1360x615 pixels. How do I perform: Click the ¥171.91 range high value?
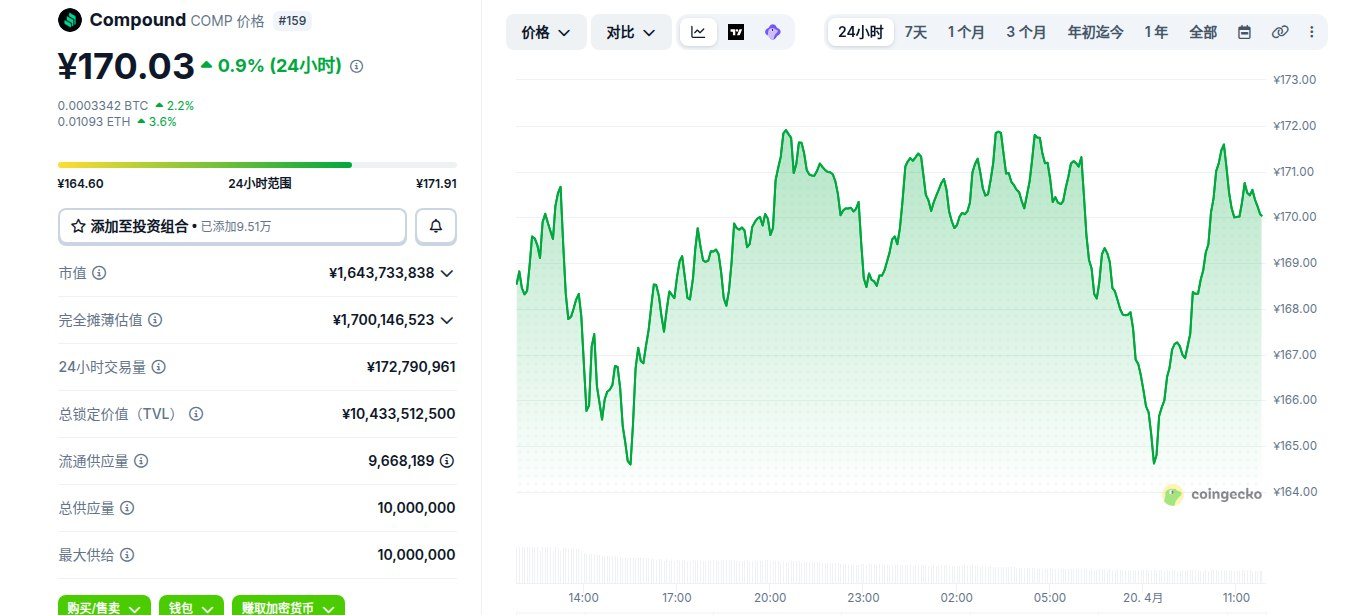coord(436,183)
